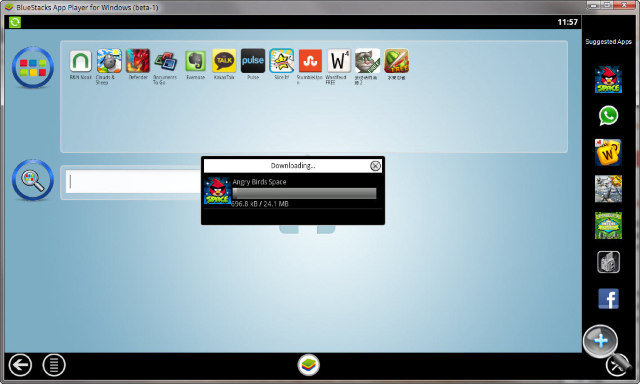Viewport: 640px width, 384px height.
Task: Open the settings wrench tool icon
Action: [x=617, y=365]
